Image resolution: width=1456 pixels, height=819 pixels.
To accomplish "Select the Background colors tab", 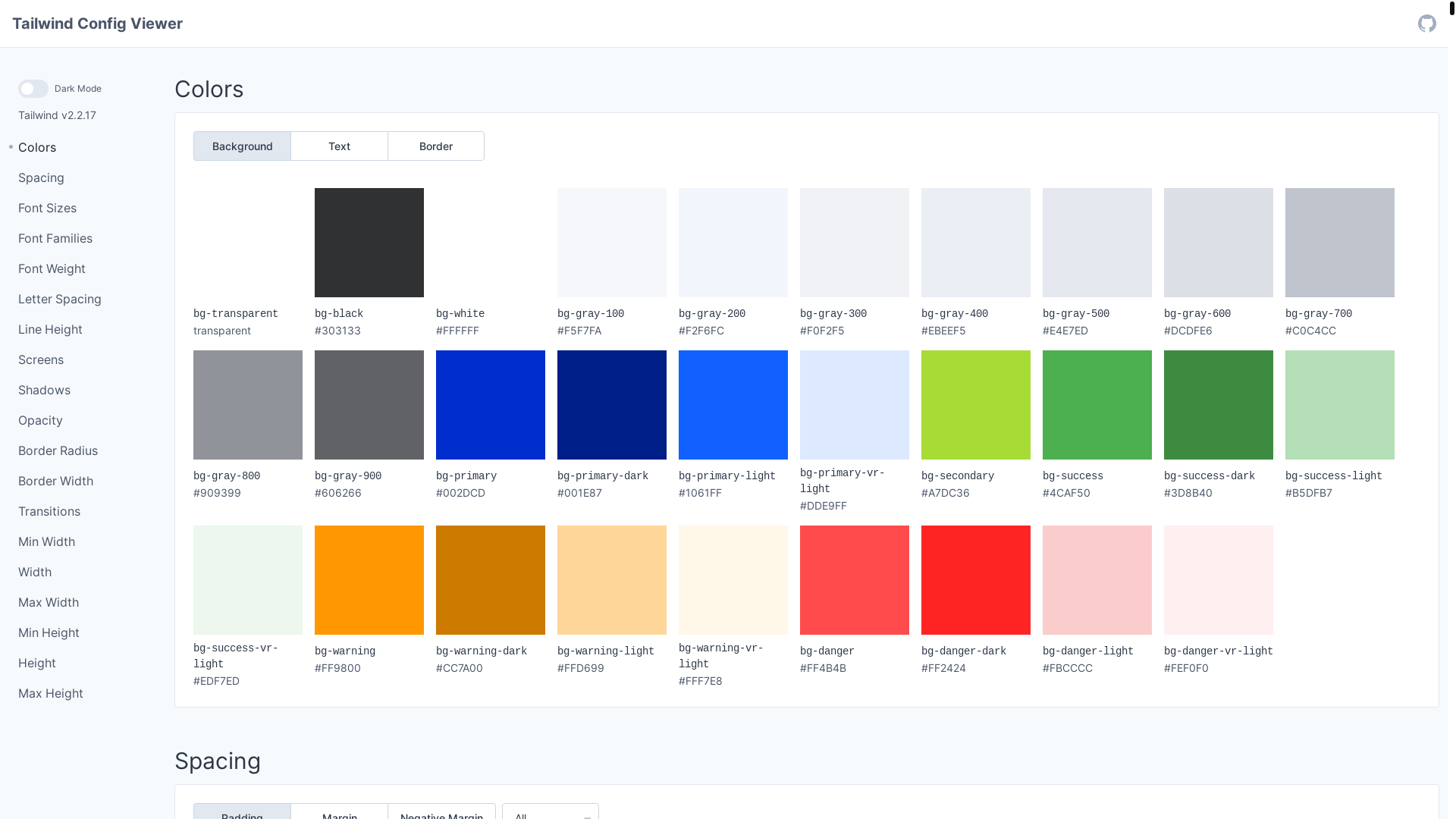I will (x=242, y=146).
